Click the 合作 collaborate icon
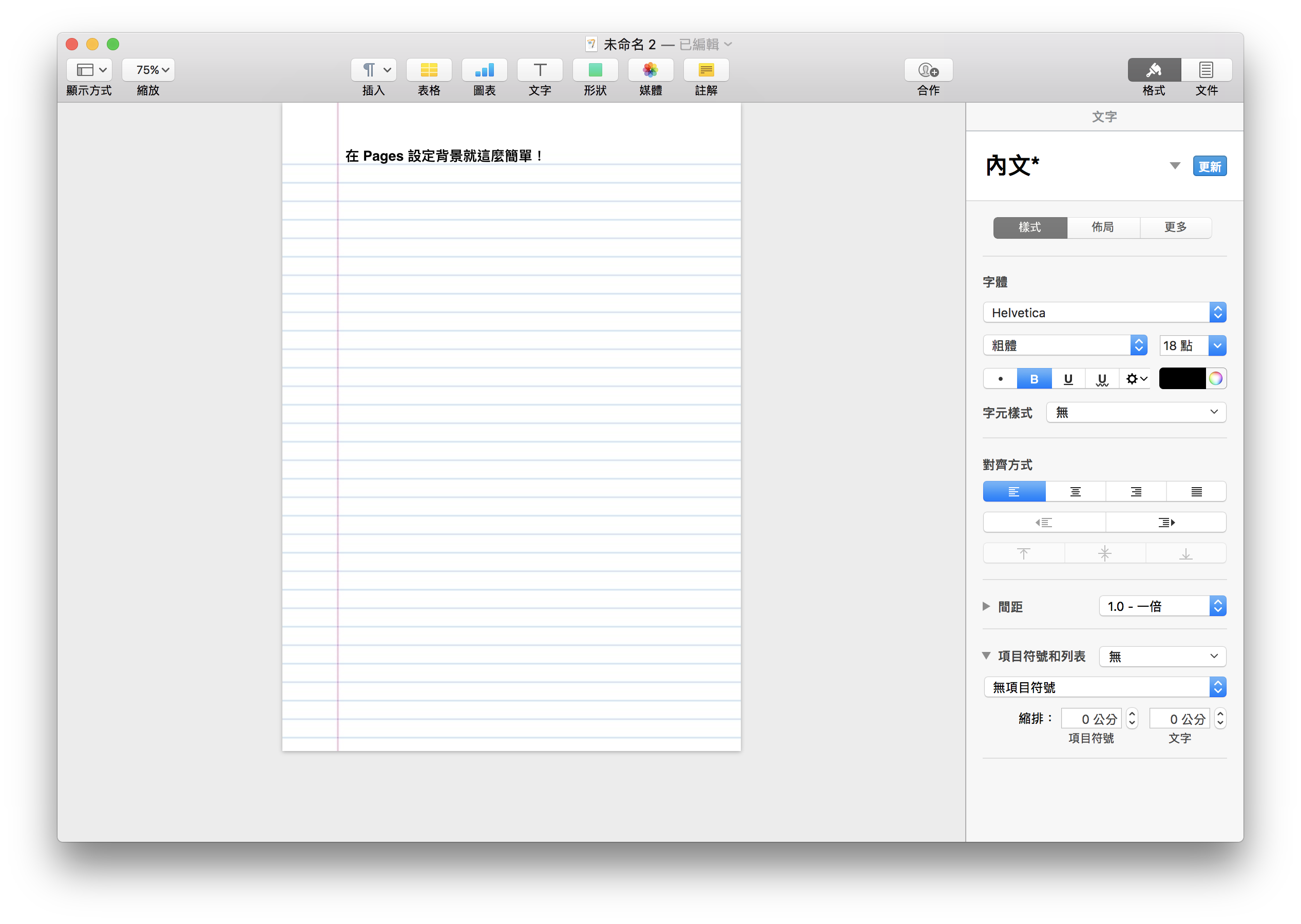The width and height of the screenshot is (1301, 924). pos(928,70)
